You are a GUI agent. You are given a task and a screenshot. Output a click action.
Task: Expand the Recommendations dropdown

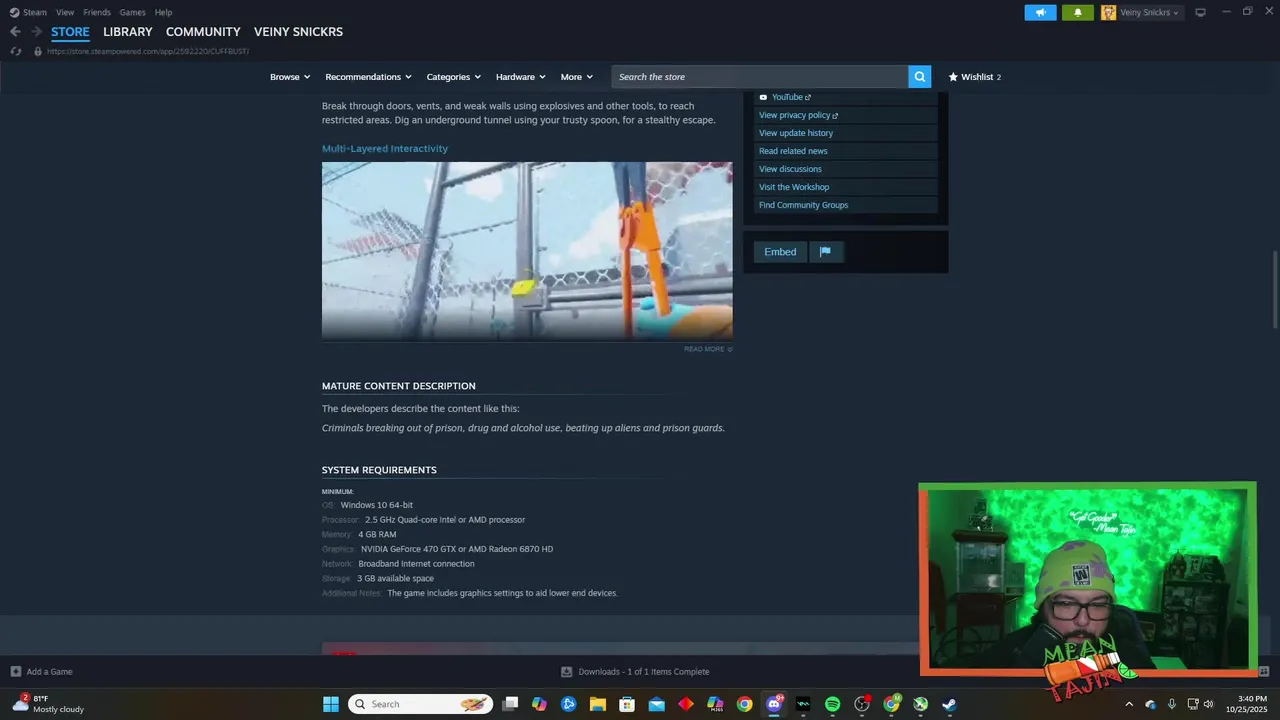tap(369, 77)
